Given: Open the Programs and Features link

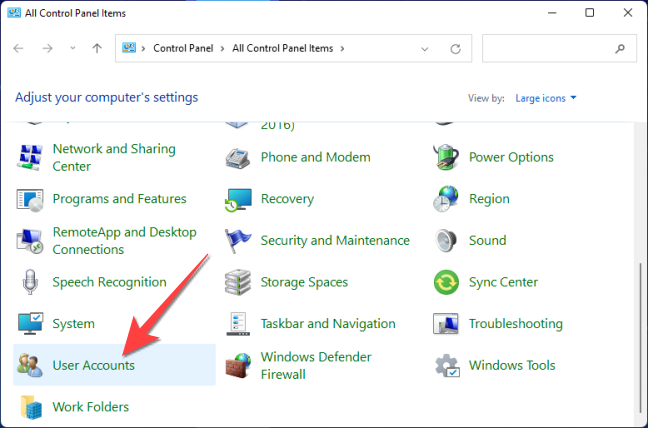Looking at the screenshot, I should [x=119, y=199].
